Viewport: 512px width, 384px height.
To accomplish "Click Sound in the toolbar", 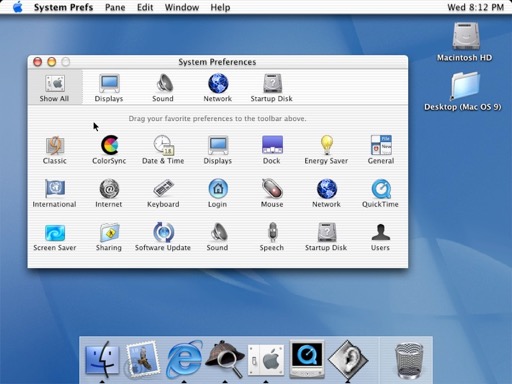I will [163, 88].
